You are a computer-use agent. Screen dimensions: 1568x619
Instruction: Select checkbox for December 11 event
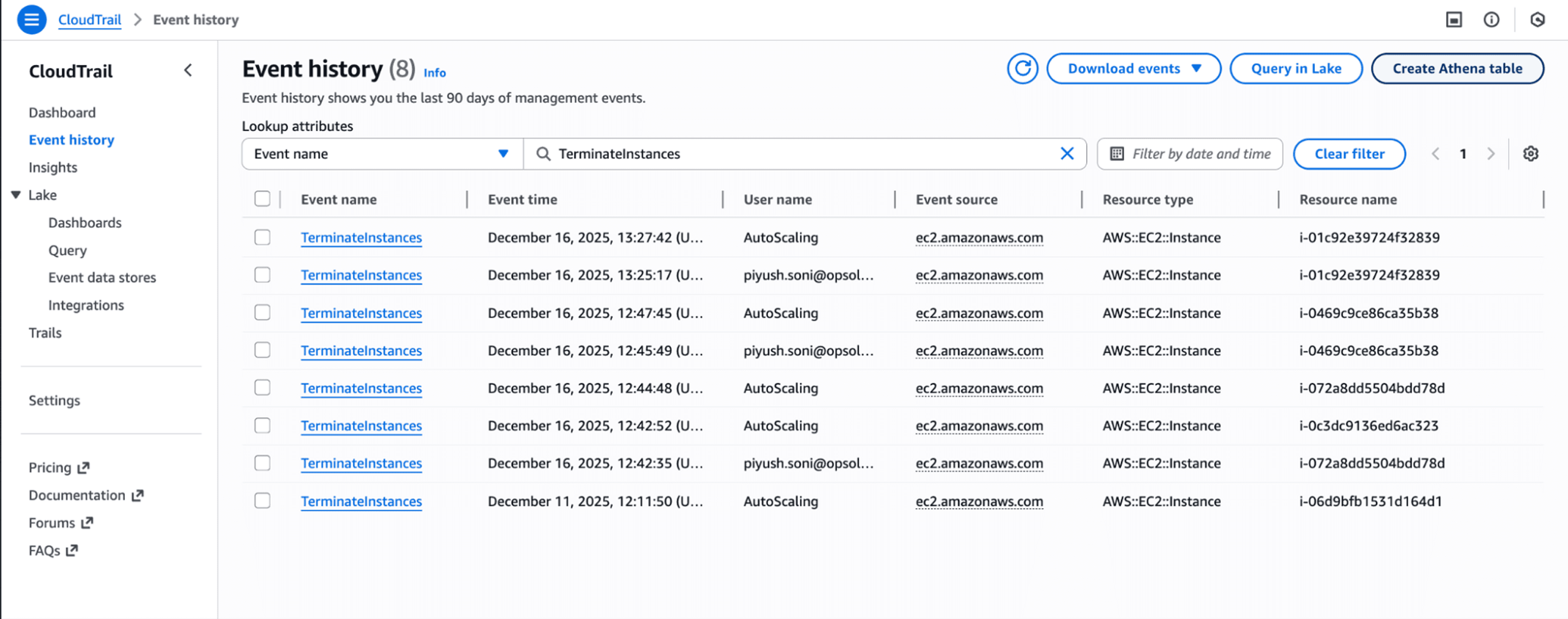pos(262,501)
